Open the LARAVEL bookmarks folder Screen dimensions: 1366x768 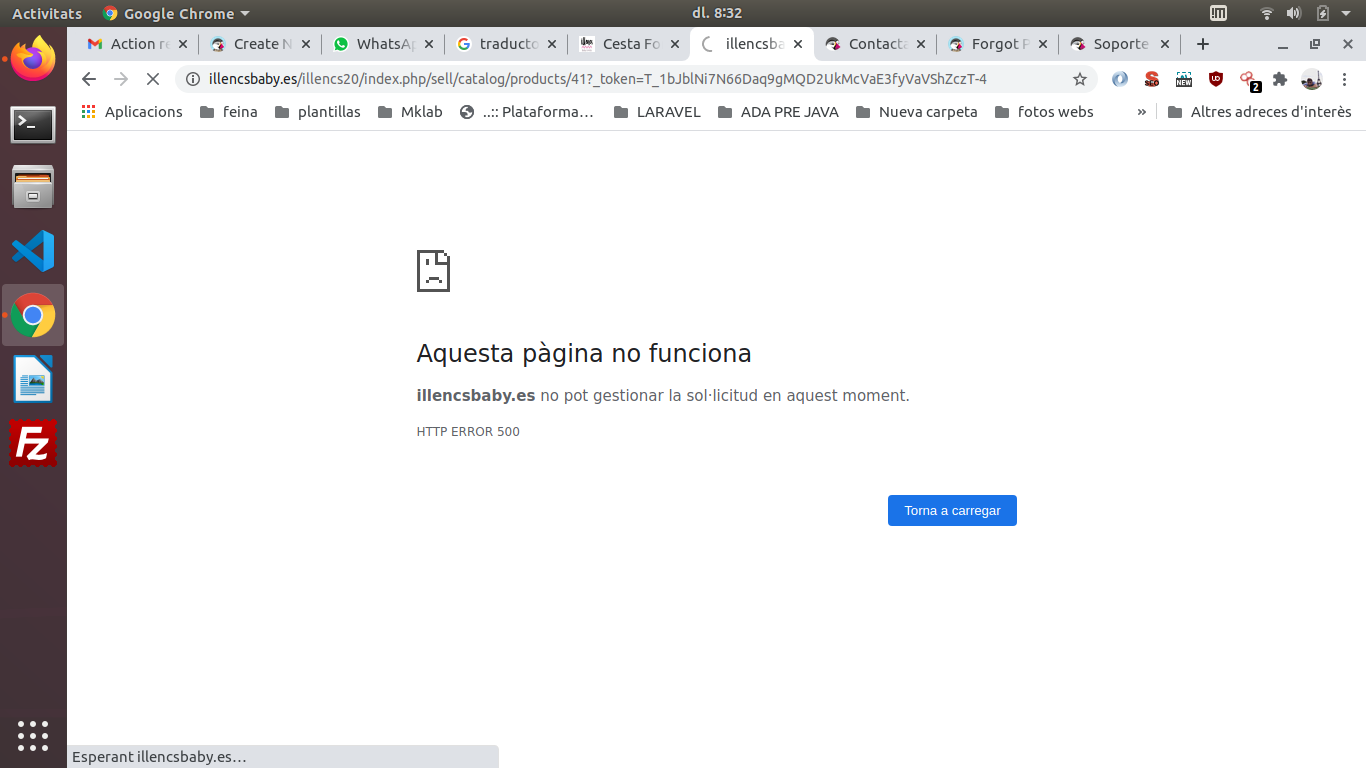click(657, 112)
